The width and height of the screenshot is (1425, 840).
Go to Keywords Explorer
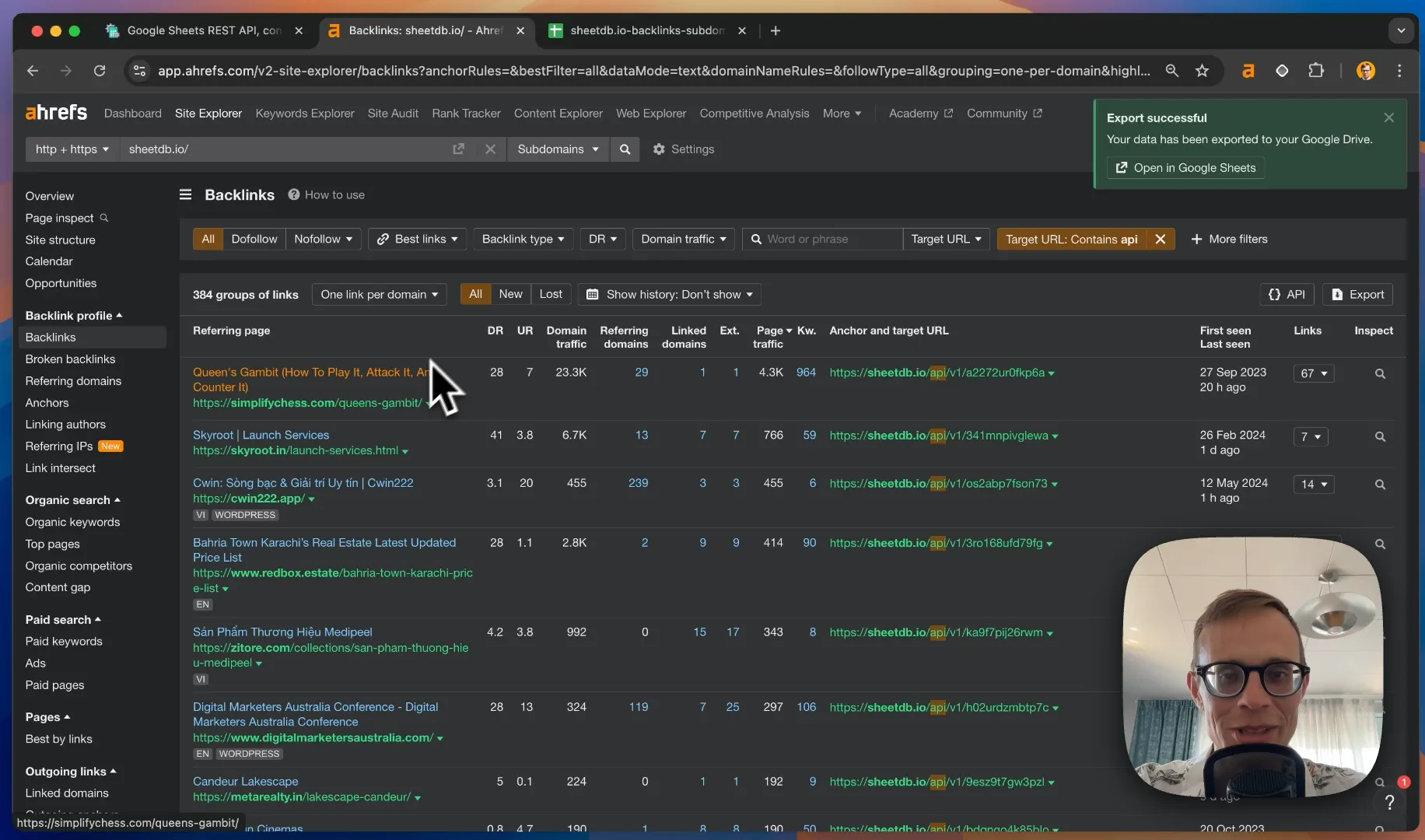pyautogui.click(x=305, y=113)
